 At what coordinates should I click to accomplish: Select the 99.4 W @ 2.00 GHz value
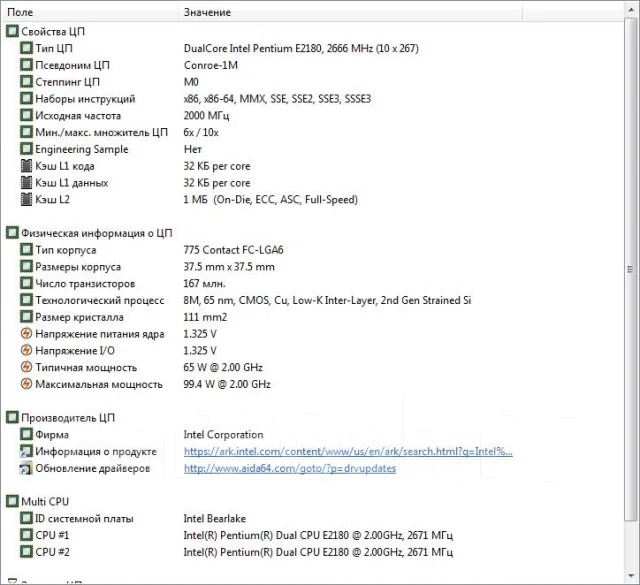(227, 384)
